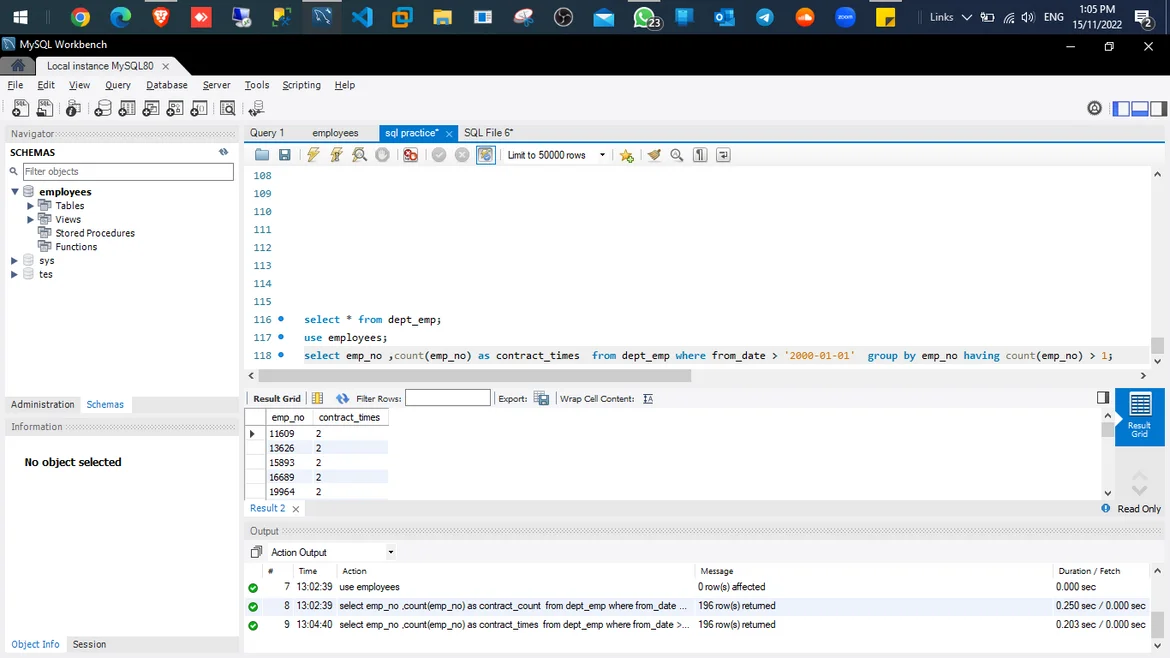This screenshot has height=658, width=1170.
Task: Click the Beautify query broom icon
Action: point(654,155)
